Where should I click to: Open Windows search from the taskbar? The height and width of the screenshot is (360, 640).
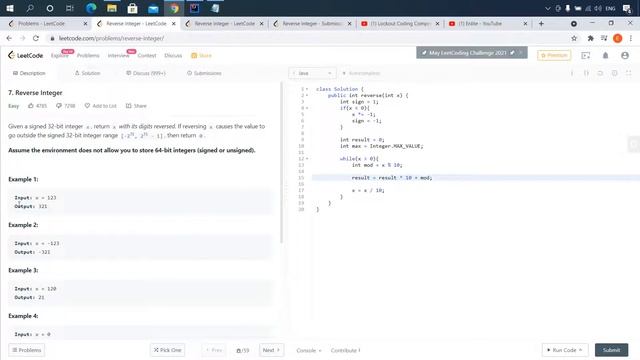(x=30, y=8)
